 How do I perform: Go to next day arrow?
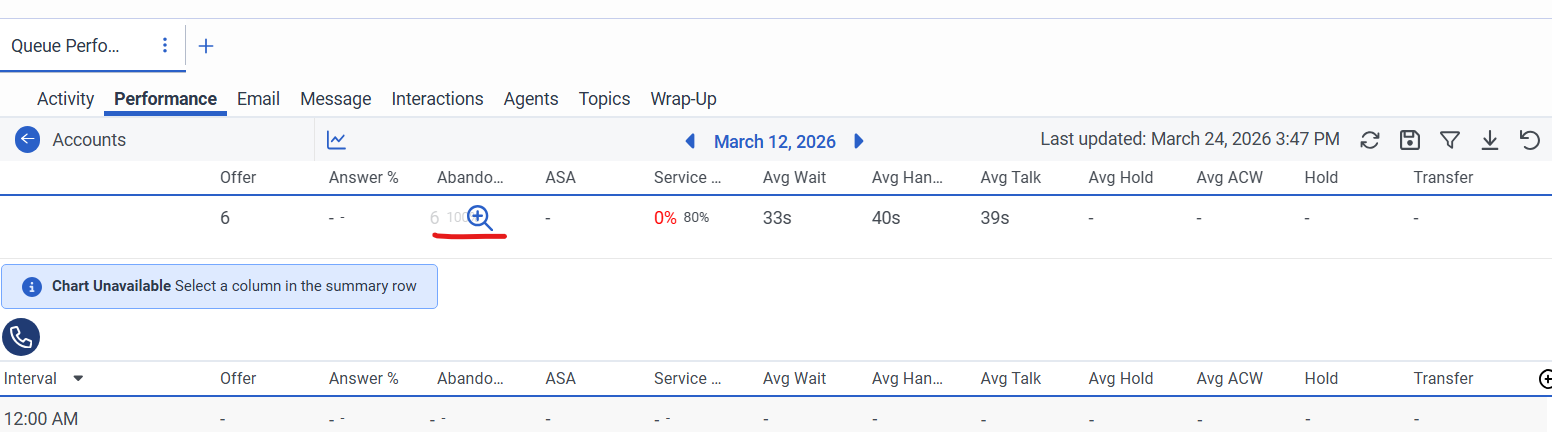(x=858, y=141)
